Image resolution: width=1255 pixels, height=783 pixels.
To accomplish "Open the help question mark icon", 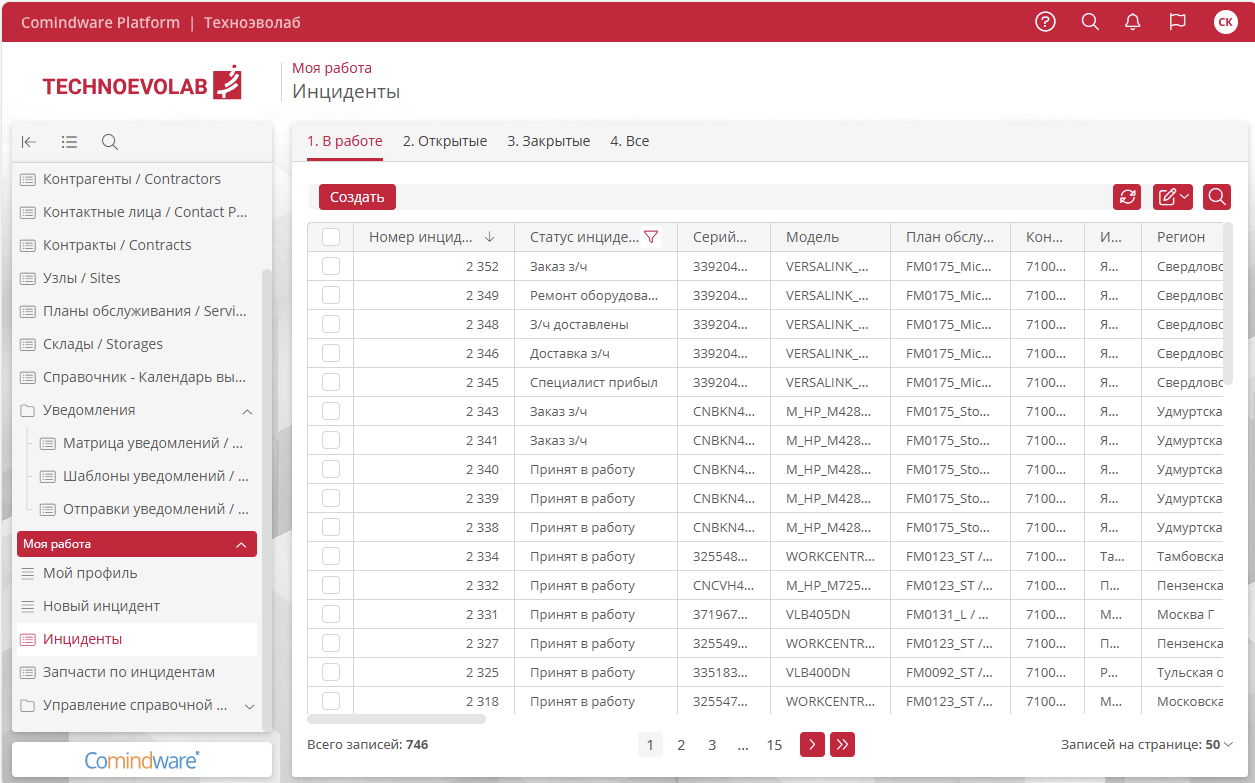I will pos(1045,22).
